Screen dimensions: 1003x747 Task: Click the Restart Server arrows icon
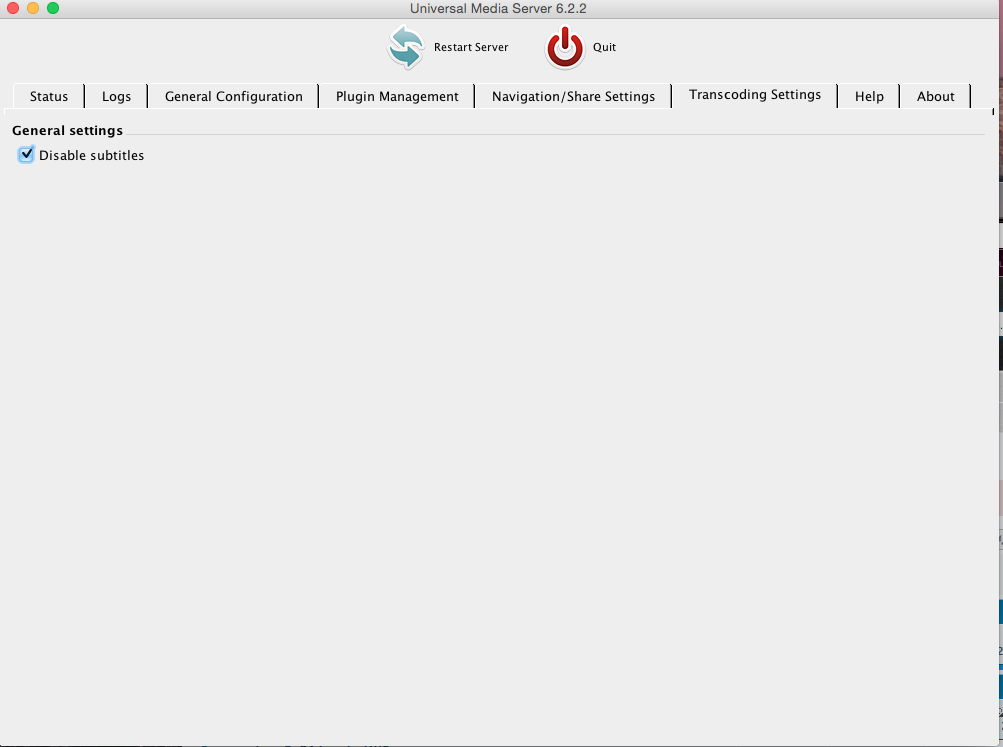406,47
